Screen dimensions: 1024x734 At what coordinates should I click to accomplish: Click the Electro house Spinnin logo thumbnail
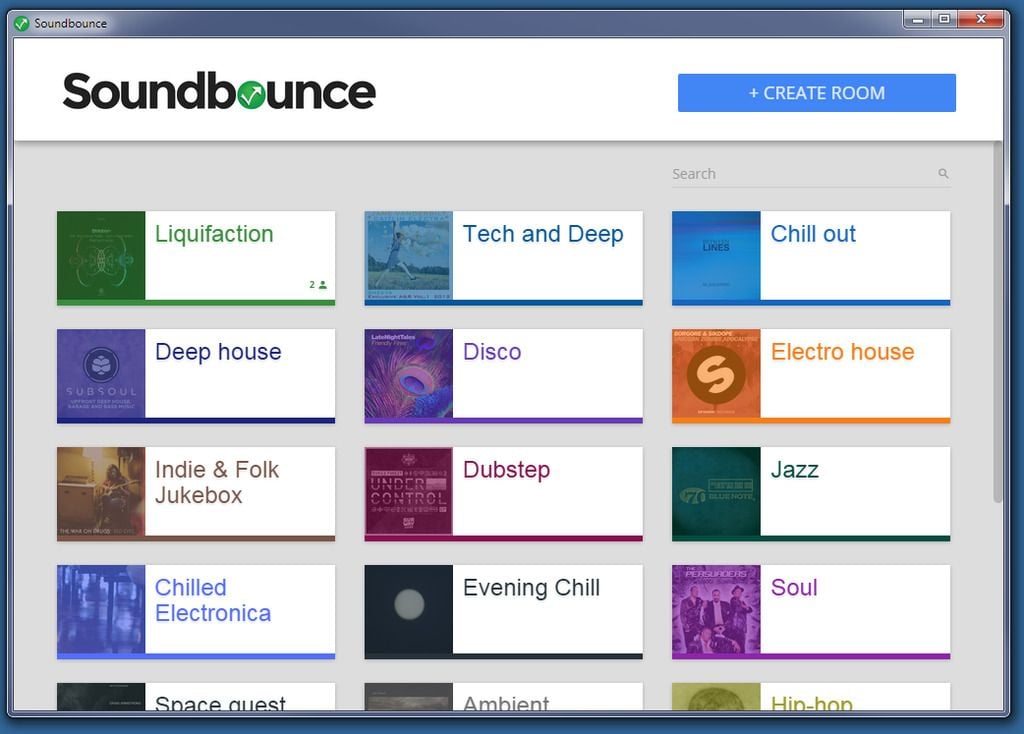coord(716,374)
